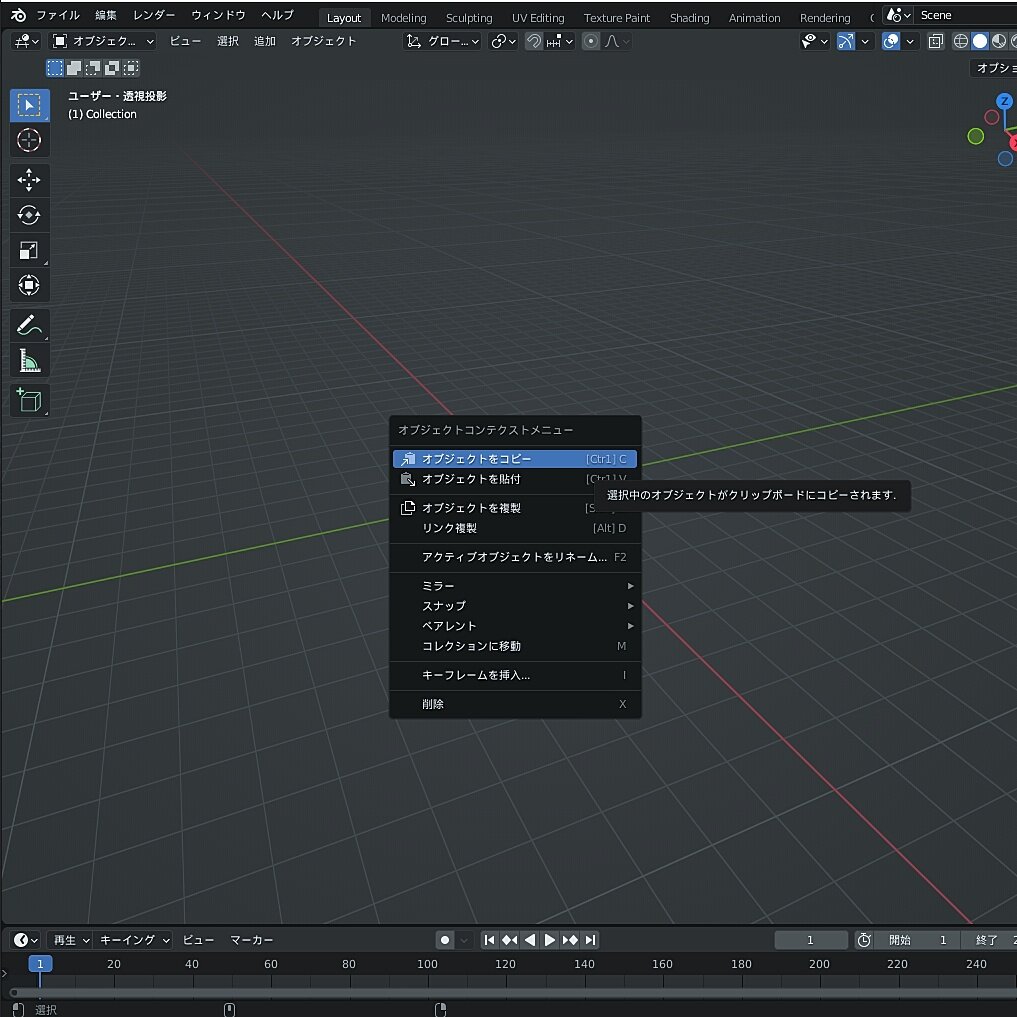Select the Measure tool
Viewport: 1017px width, 1017px height.
tap(29, 360)
